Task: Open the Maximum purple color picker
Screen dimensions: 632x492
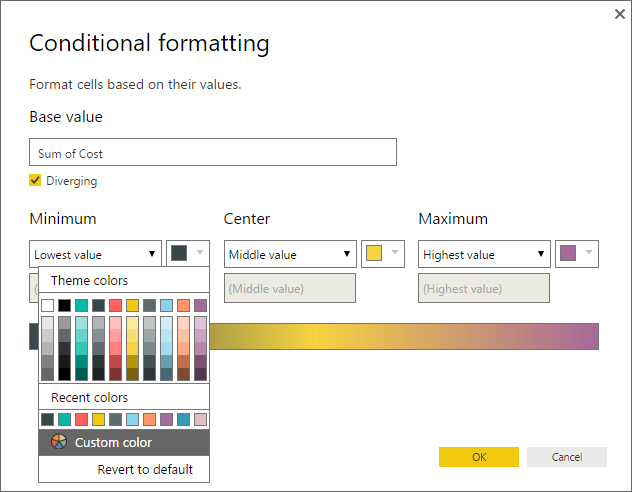Action: click(x=577, y=254)
